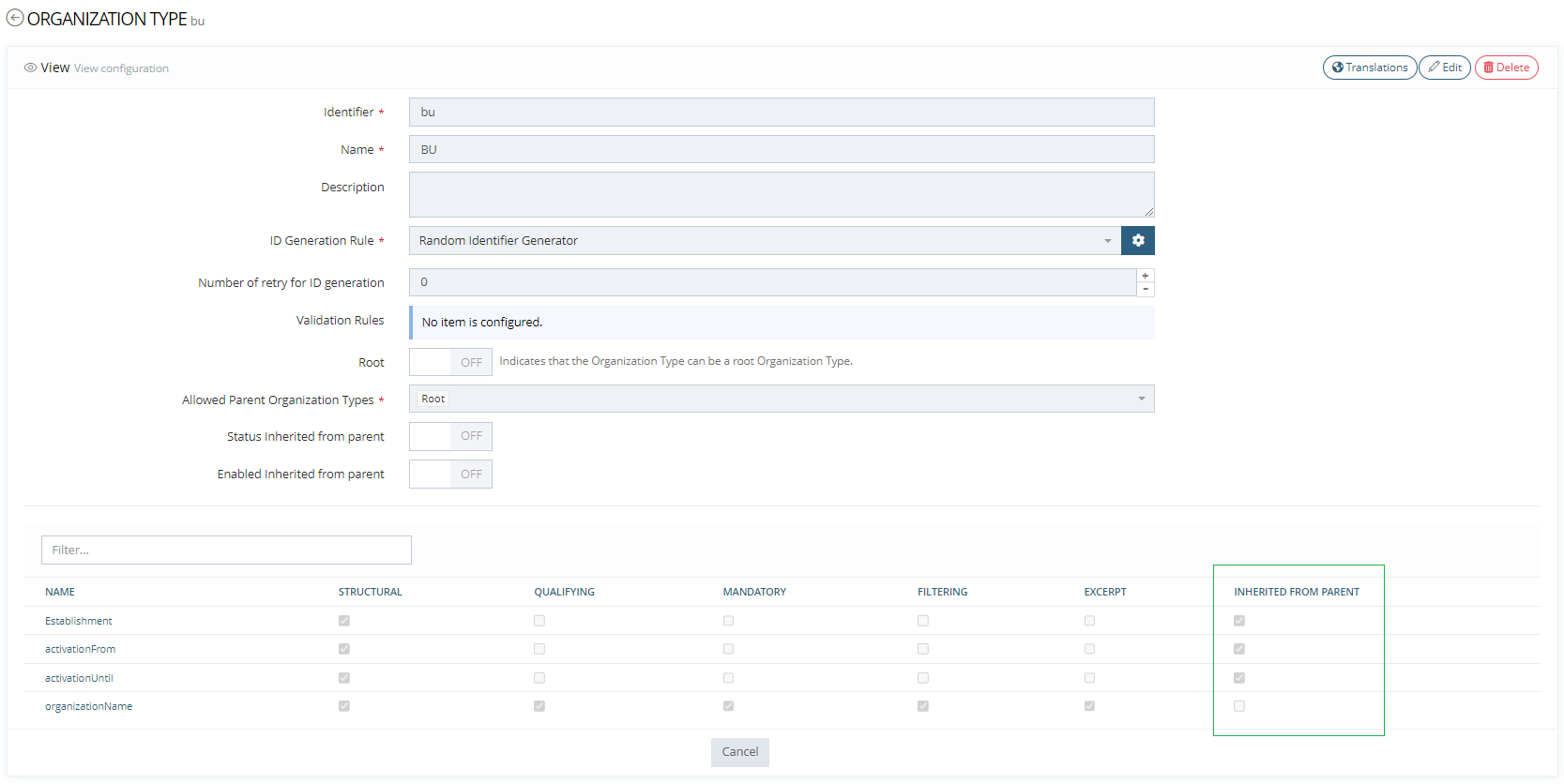Screen dimensions: 1564x784
Task: Decrease retry number with minus stepper
Action: click(1145, 289)
